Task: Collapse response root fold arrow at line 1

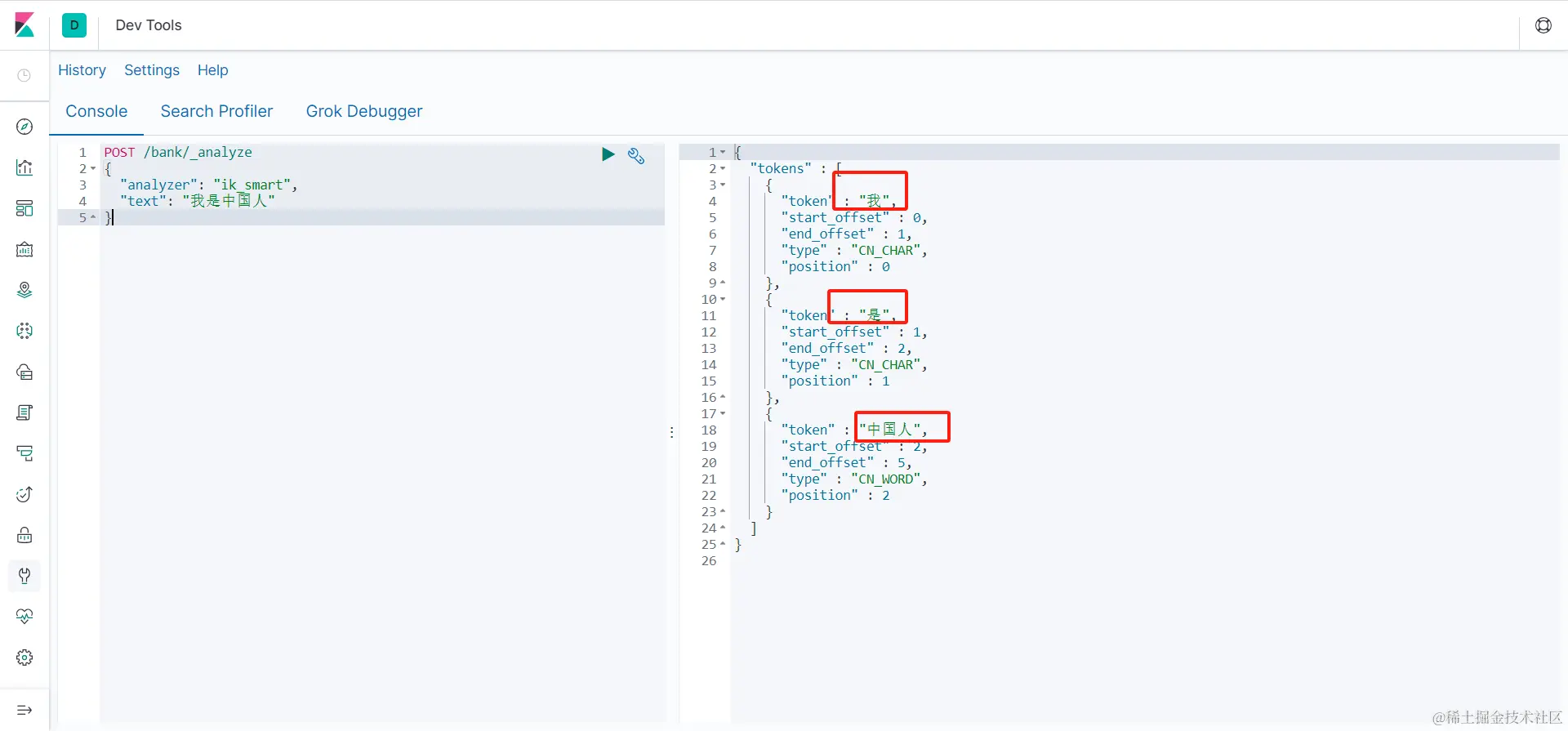Action: [x=723, y=153]
